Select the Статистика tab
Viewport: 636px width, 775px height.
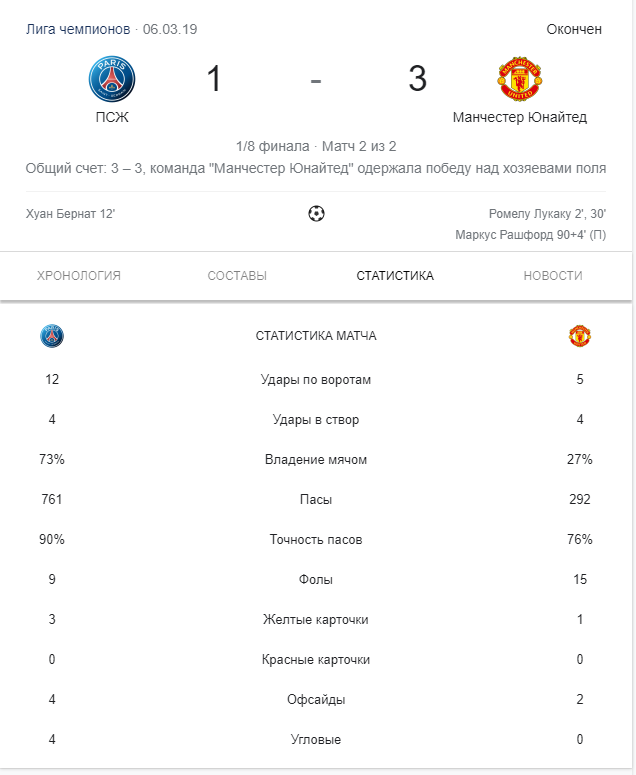coord(395,276)
